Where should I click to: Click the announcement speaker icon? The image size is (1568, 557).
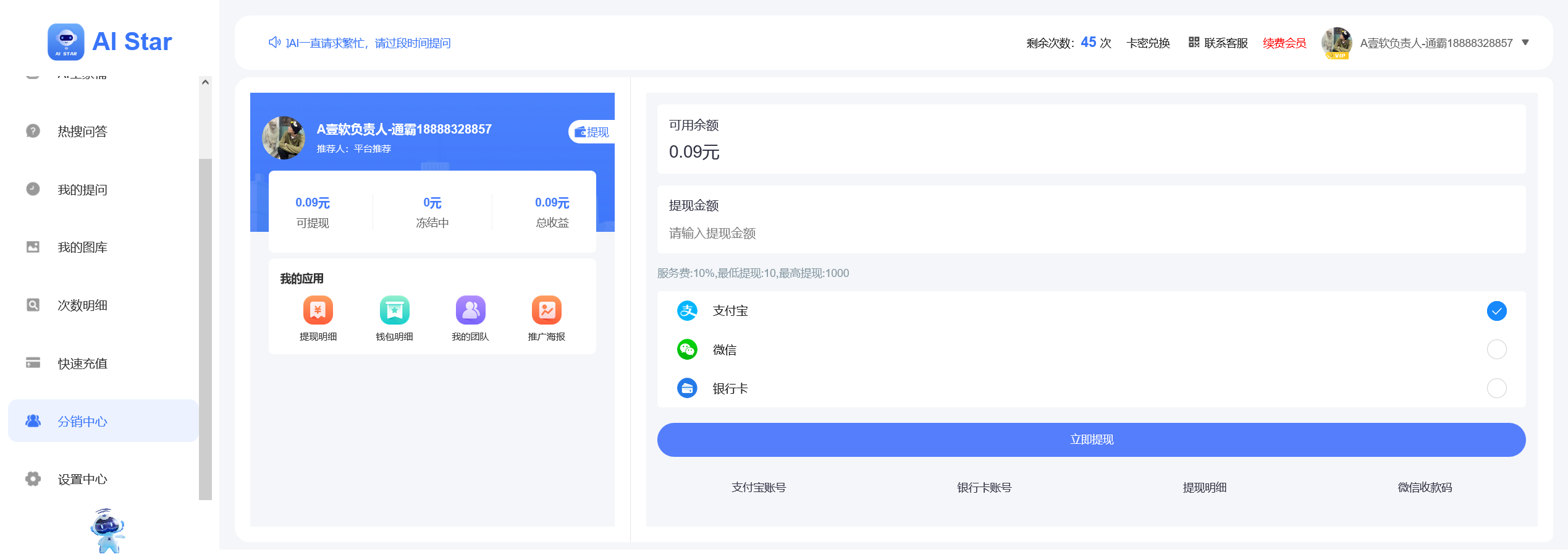274,43
